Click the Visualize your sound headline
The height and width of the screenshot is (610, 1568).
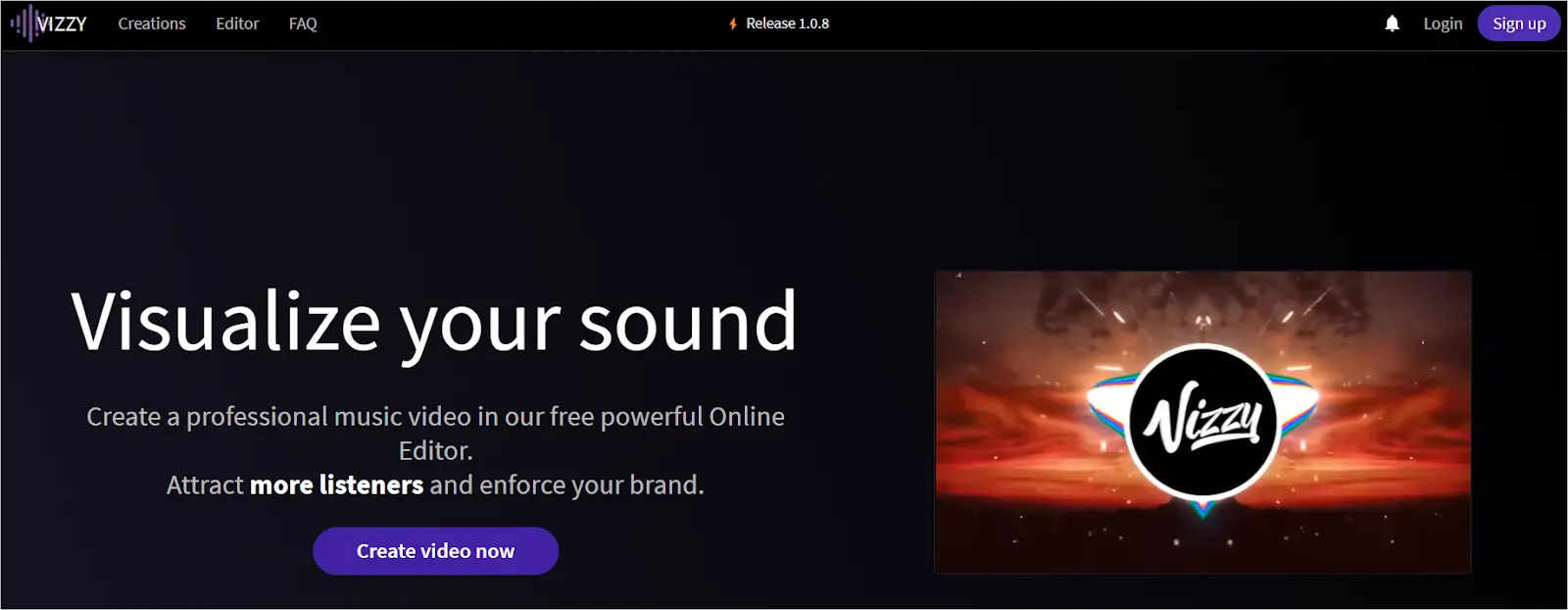tap(435, 322)
